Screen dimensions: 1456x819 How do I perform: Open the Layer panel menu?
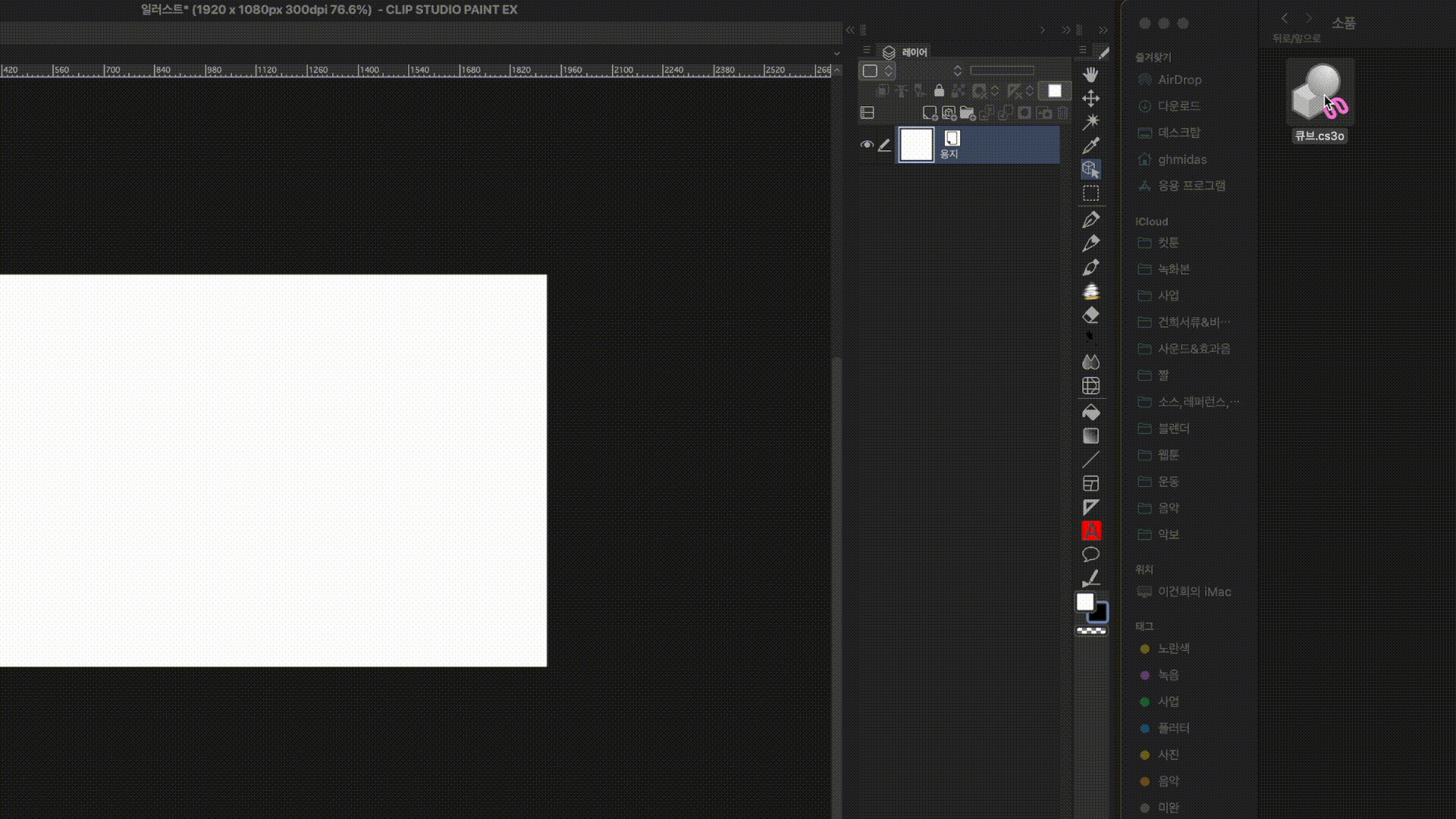click(867, 50)
